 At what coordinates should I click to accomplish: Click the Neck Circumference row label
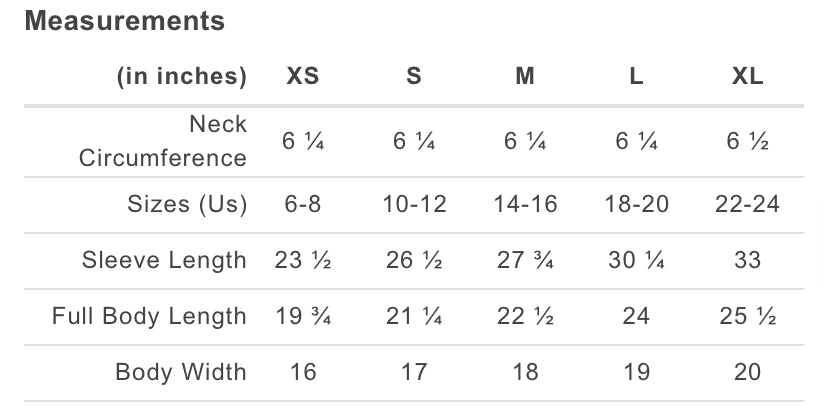pyautogui.click(x=163, y=141)
